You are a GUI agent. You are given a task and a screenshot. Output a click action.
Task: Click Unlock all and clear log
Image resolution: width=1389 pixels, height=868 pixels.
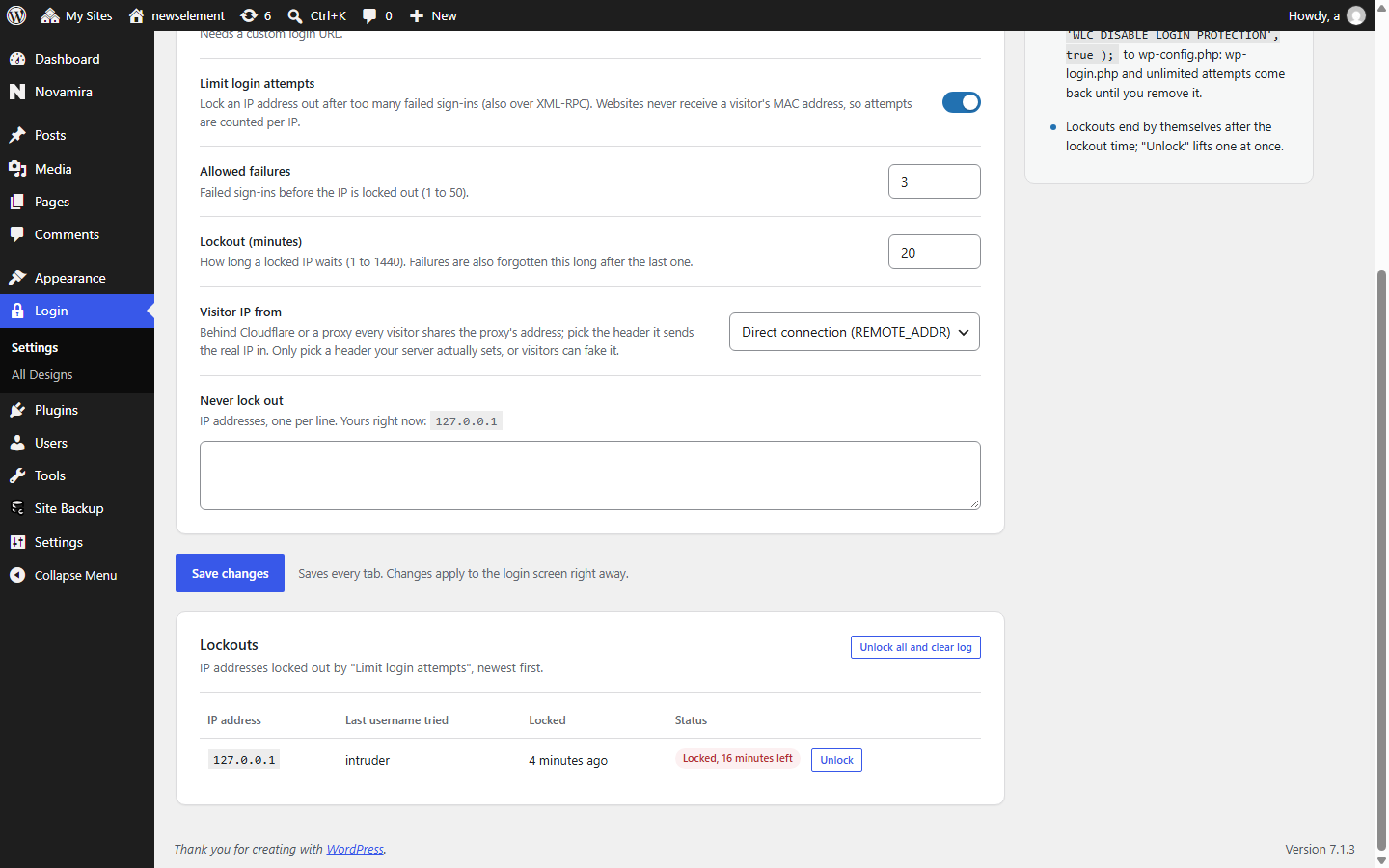[915, 647]
